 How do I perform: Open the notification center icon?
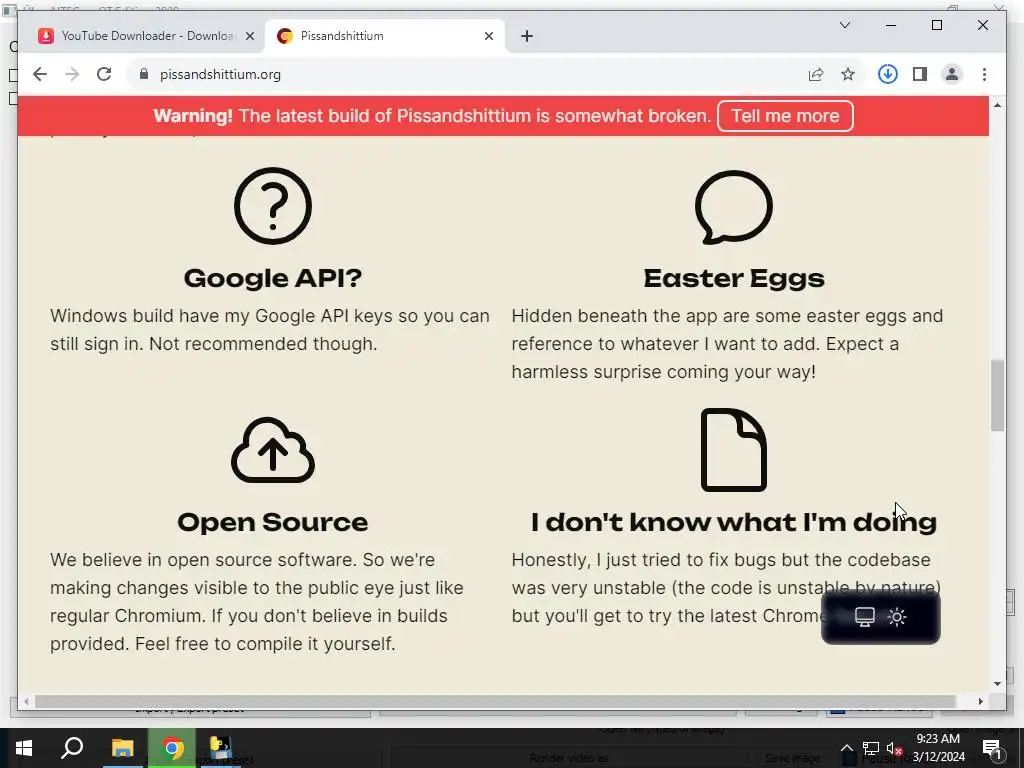[x=993, y=748]
